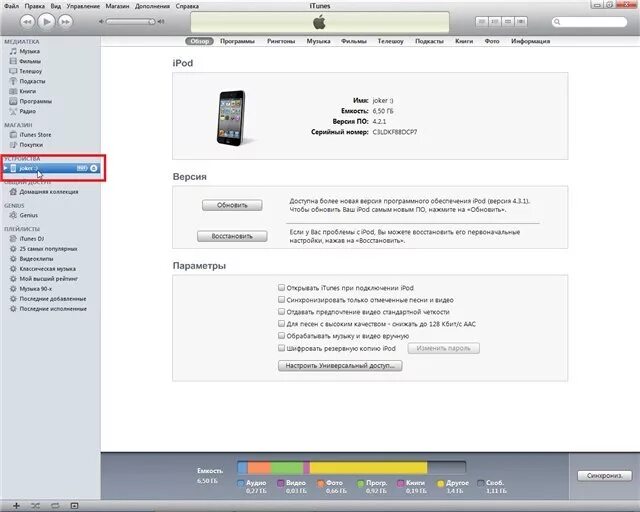Open Телешоу in the library sidebar
Viewport: 640px width, 512px height.
point(31,71)
